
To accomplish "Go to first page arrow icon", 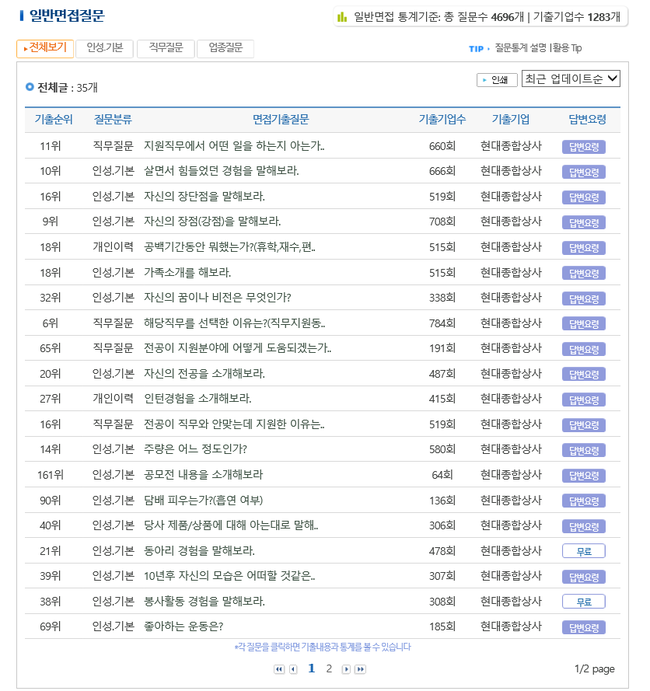I will click(279, 669).
